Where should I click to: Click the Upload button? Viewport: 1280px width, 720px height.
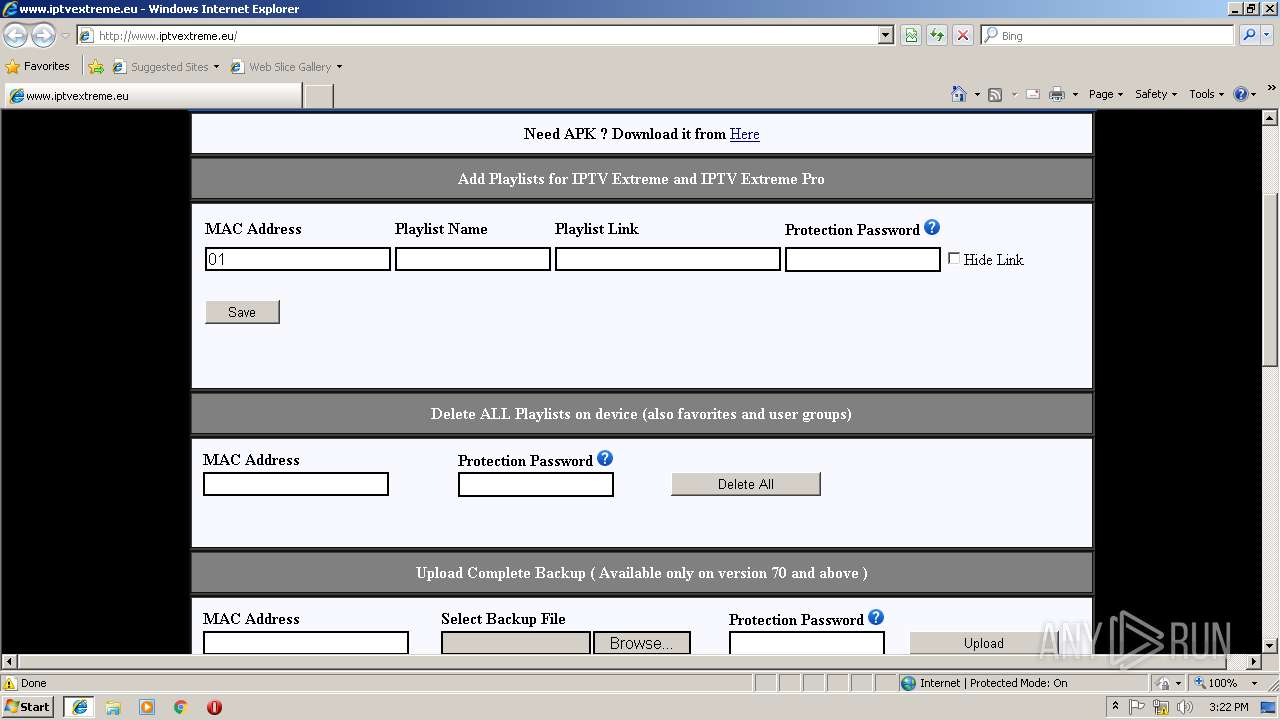coord(984,643)
